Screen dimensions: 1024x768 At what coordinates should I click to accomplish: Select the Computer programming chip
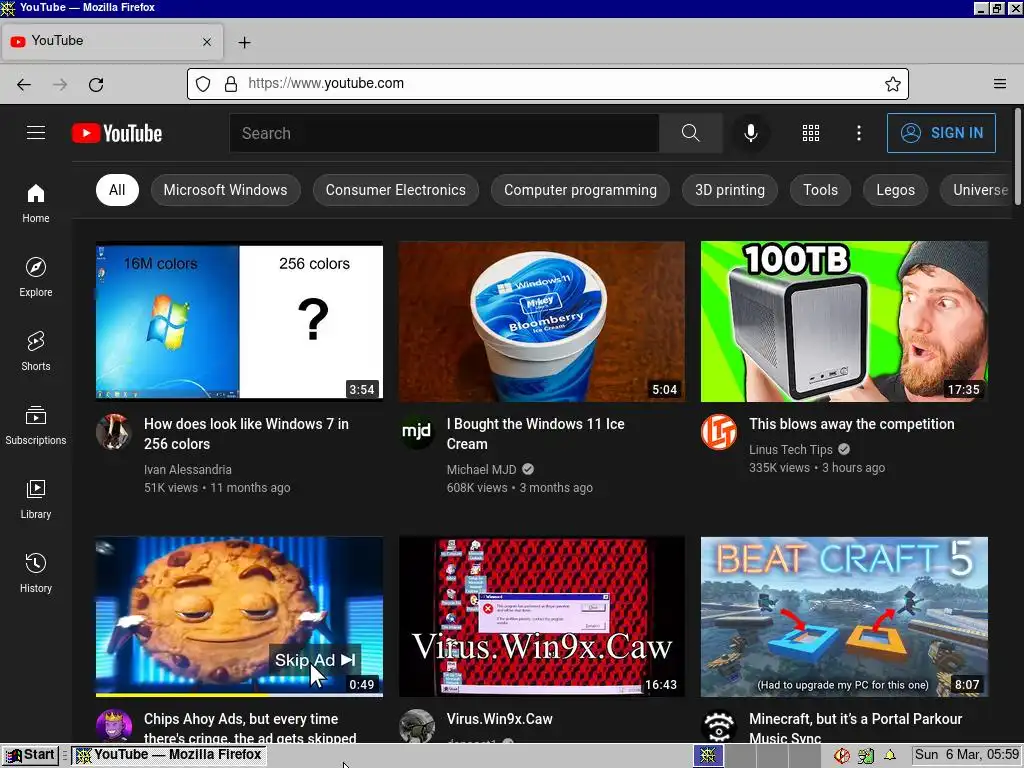point(580,190)
